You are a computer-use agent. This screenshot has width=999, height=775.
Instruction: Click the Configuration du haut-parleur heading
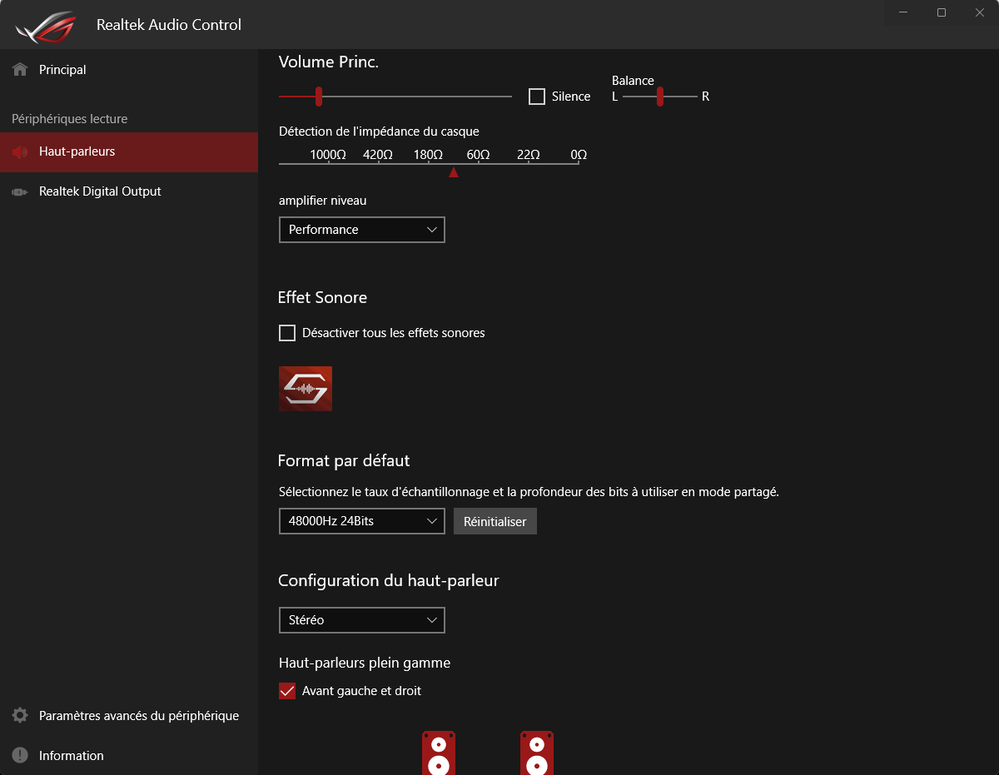click(389, 581)
